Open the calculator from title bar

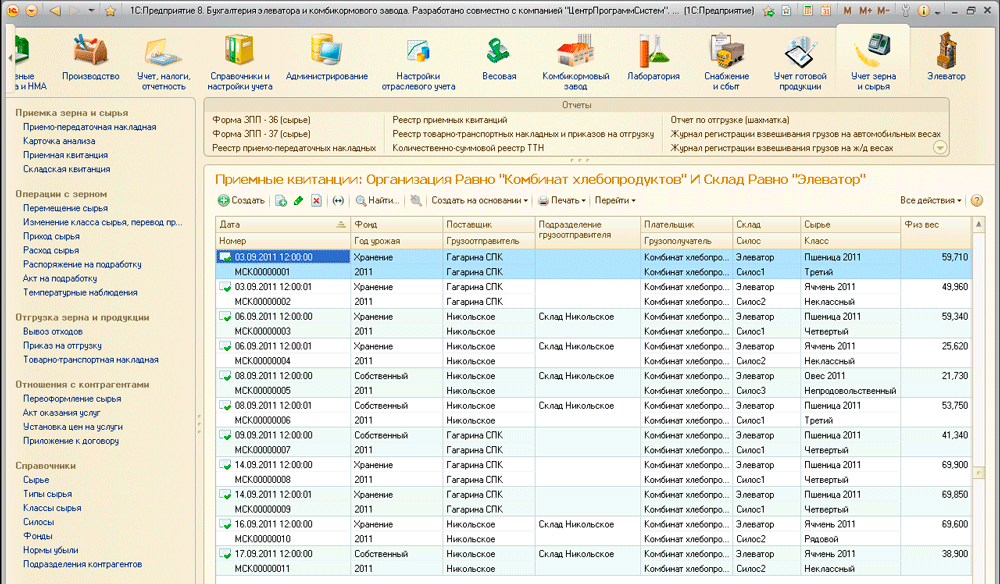807,11
